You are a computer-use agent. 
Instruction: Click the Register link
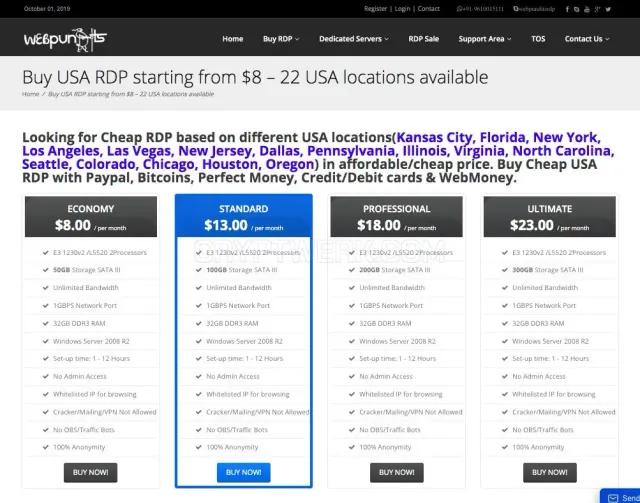376,9
